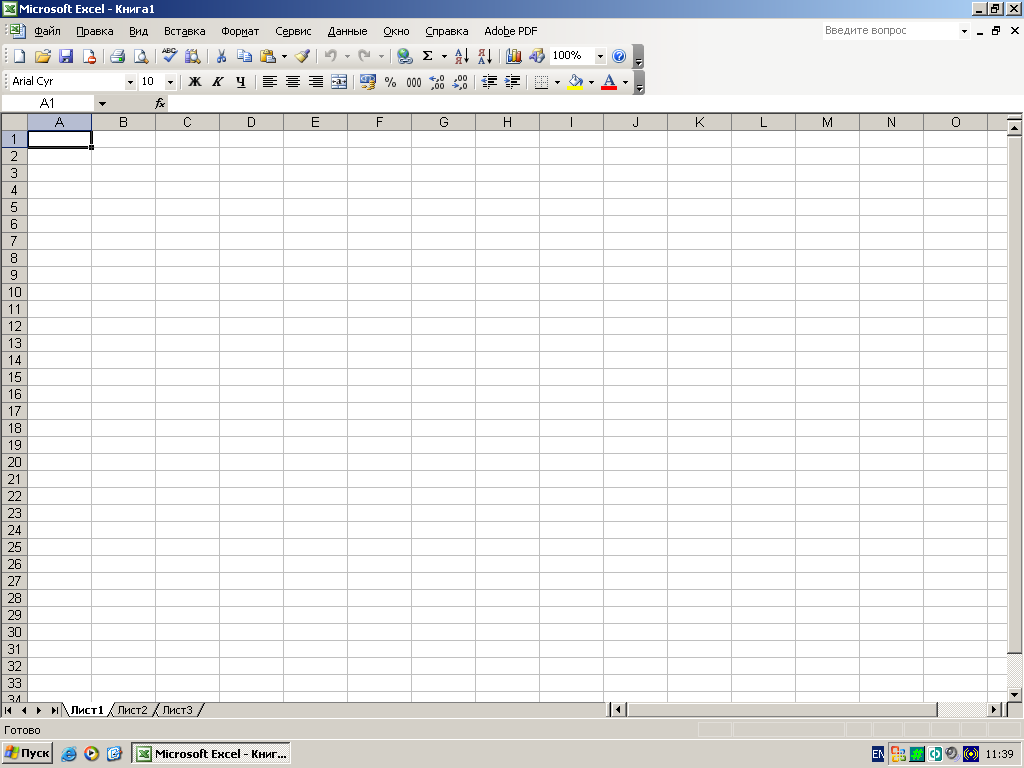Open a file with the folder icon
Viewport: 1024px width, 768px height.
[x=42, y=56]
